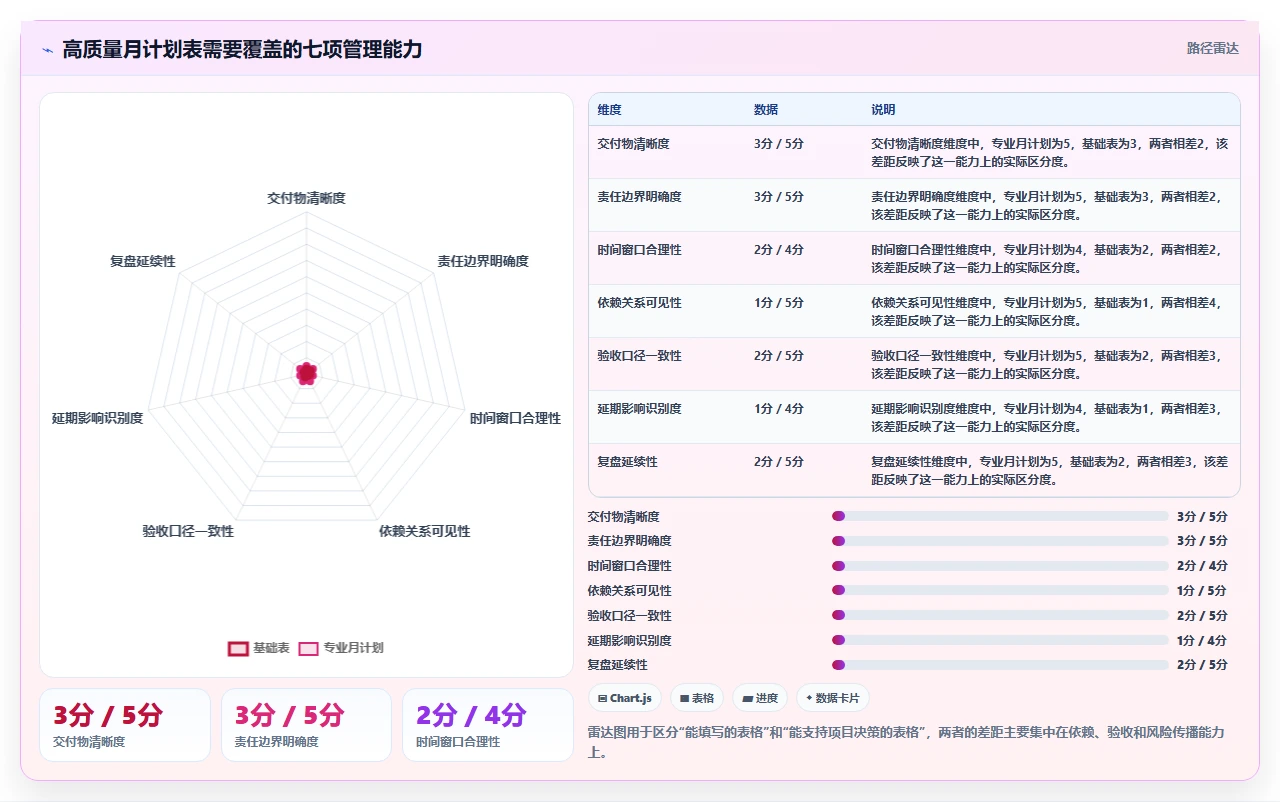Click the 依赖关系可见性 radar axis label
This screenshot has width=1280, height=802.
coord(424,531)
